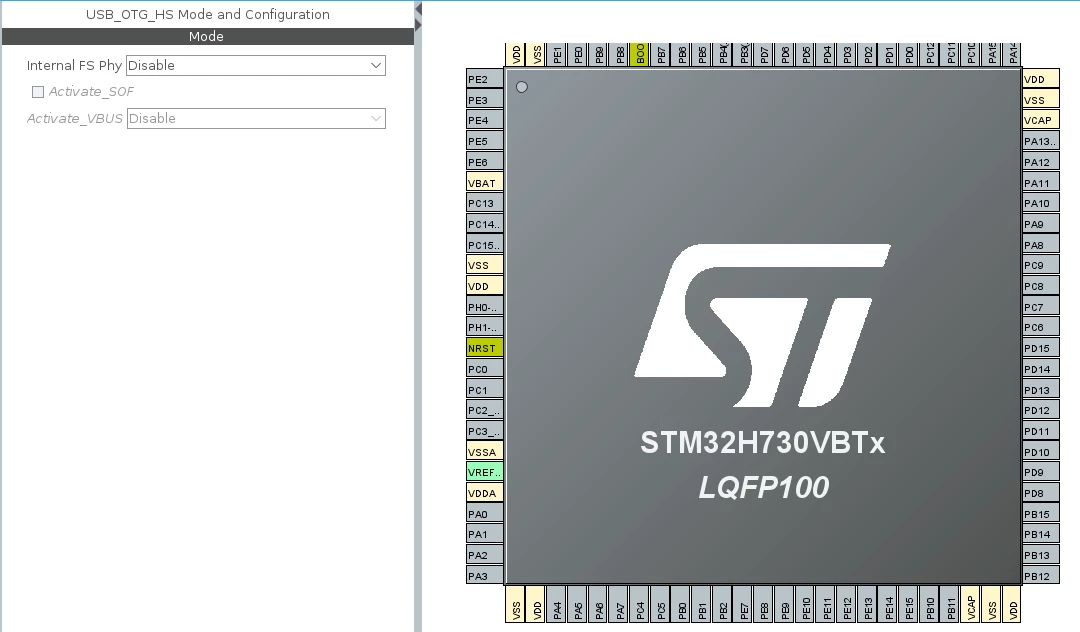Viewport: 1080px width, 632px height.
Task: Click pin PB7 on the top edge
Action: (x=661, y=54)
